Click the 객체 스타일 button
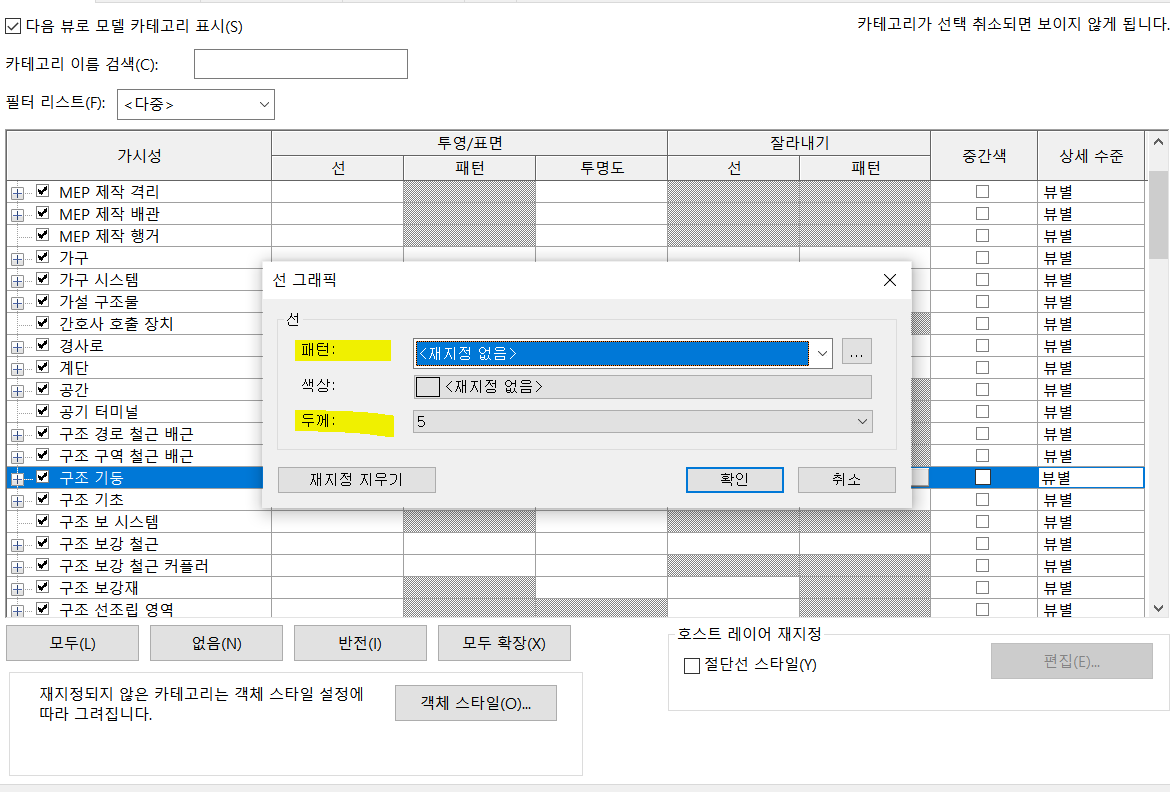Screen dimensions: 1170x792 [x=475, y=703]
